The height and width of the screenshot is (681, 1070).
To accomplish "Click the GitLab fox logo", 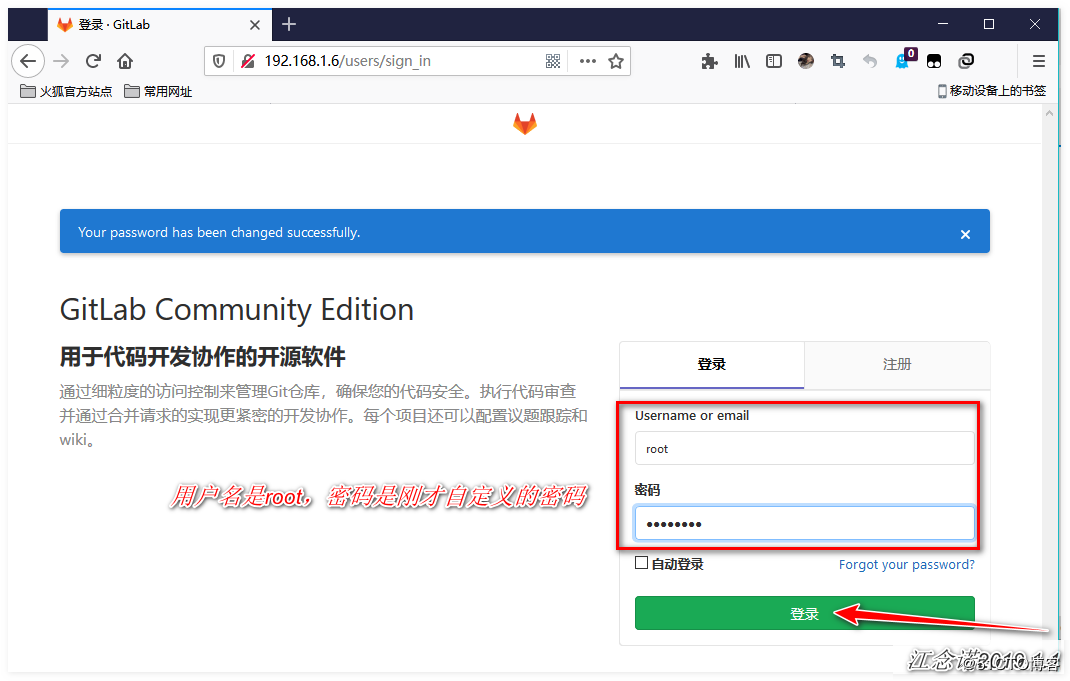I will coord(525,124).
